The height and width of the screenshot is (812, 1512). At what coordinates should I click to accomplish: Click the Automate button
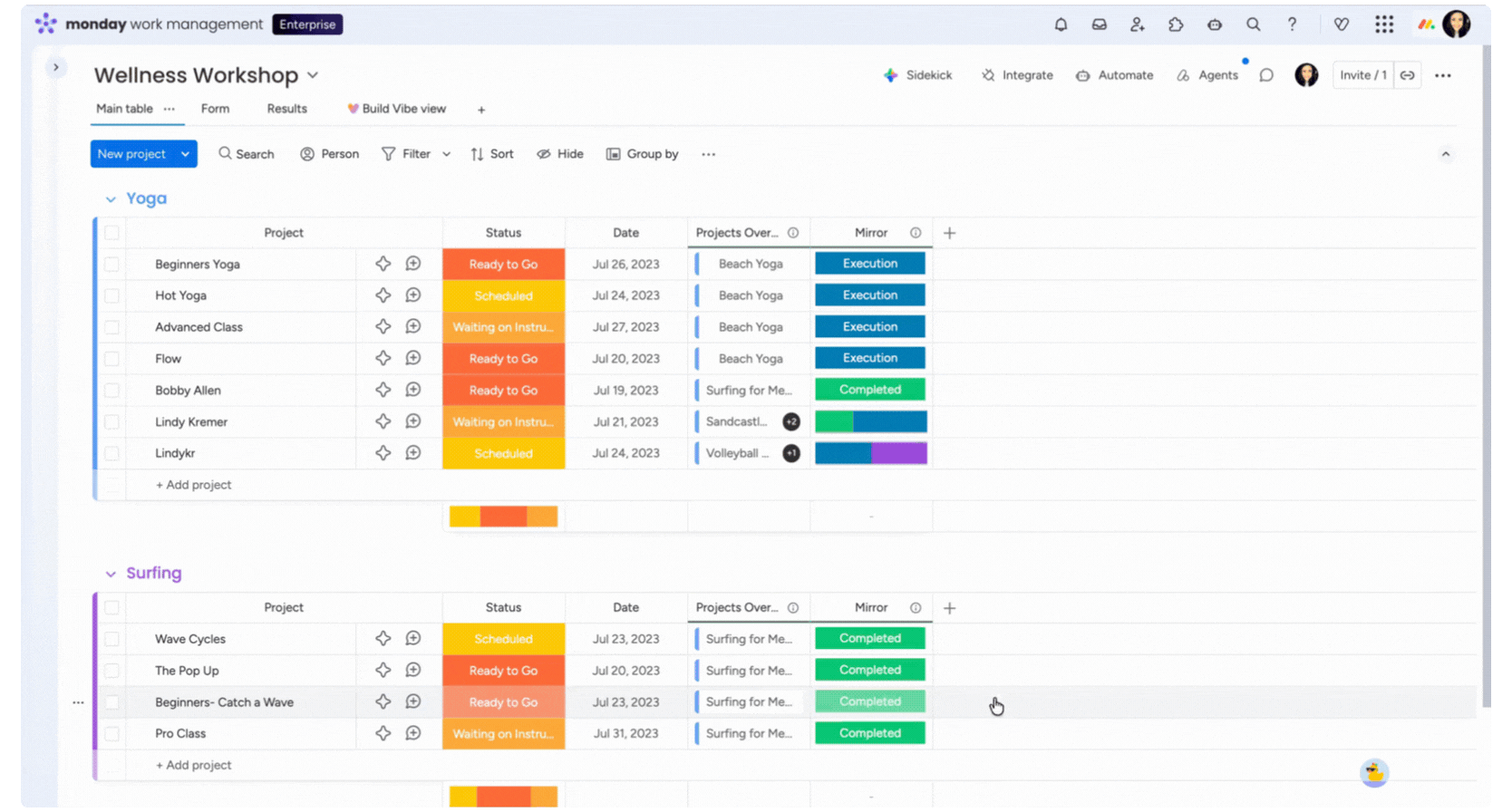(1115, 75)
